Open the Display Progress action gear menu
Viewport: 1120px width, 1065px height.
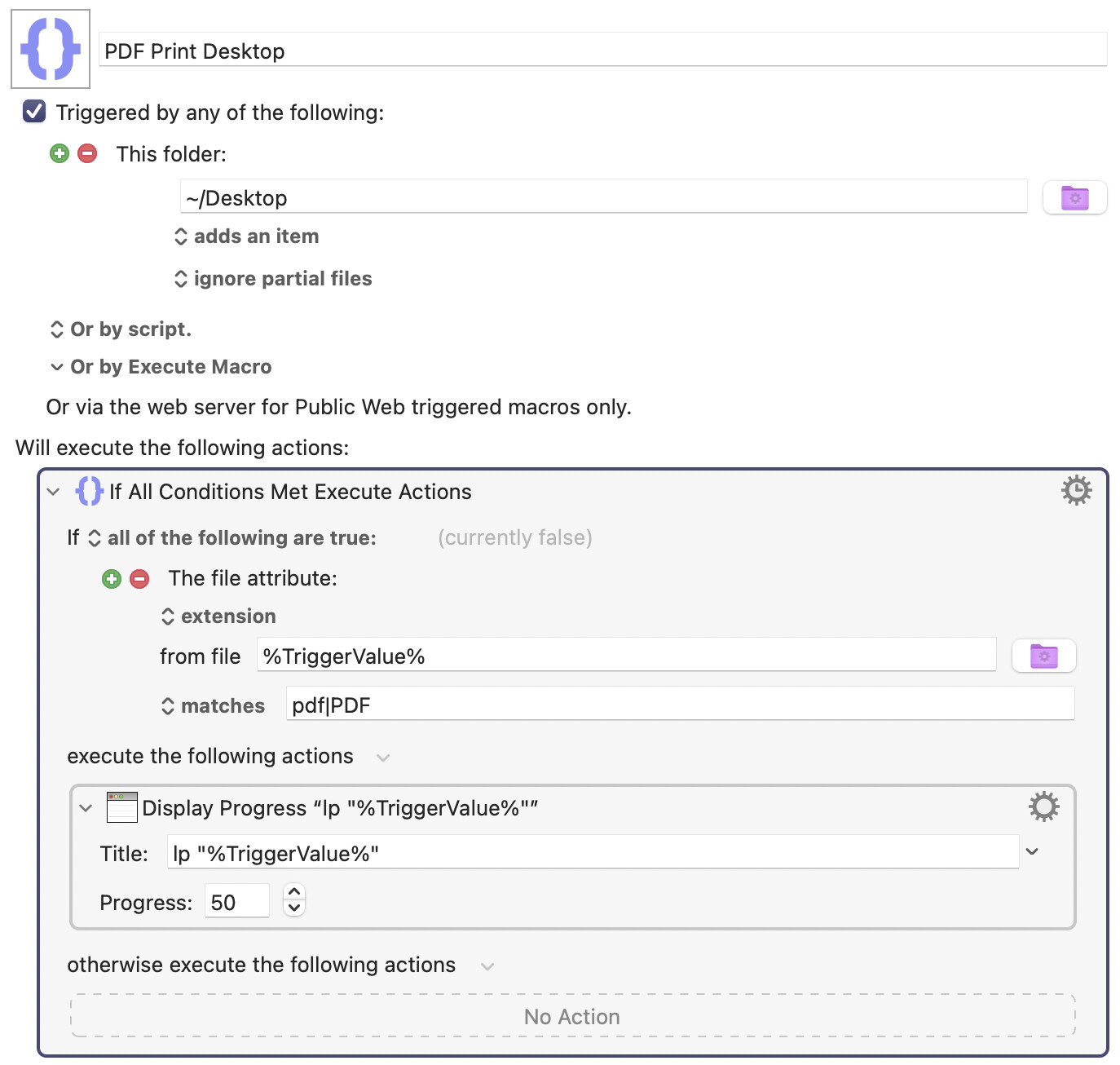1043,806
